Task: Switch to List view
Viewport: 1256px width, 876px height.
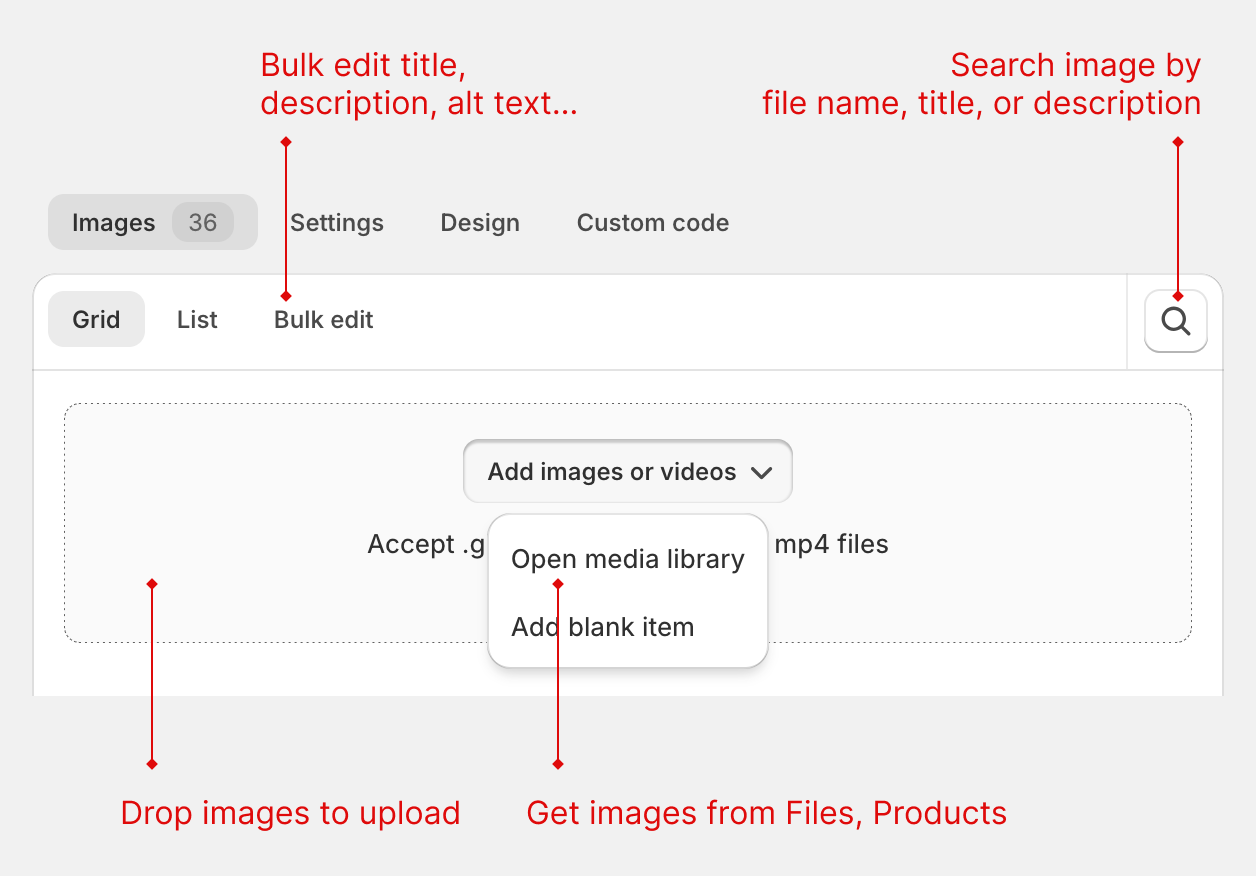Action: coord(196,319)
